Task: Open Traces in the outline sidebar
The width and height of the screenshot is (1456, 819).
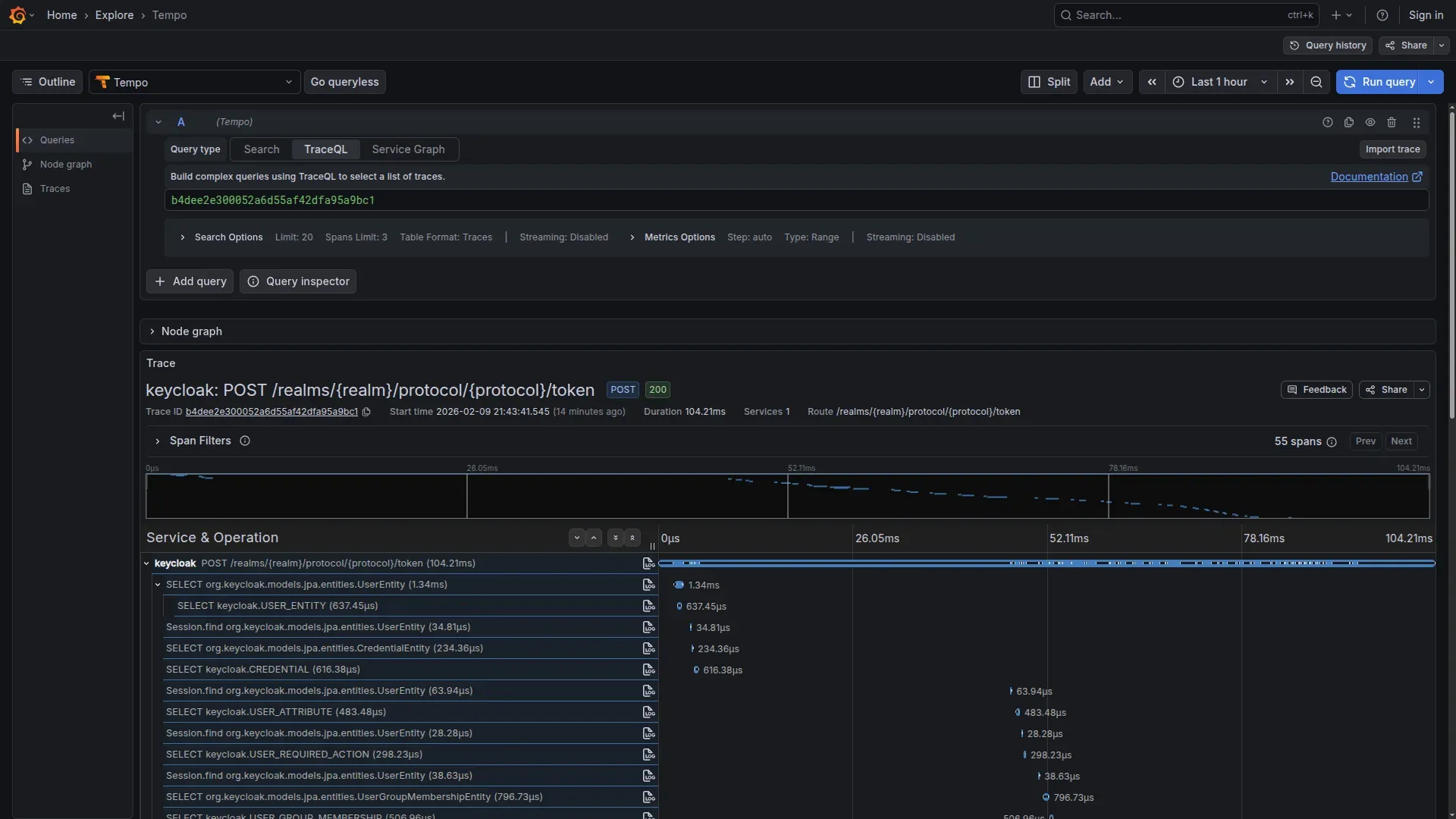Action: click(55, 189)
